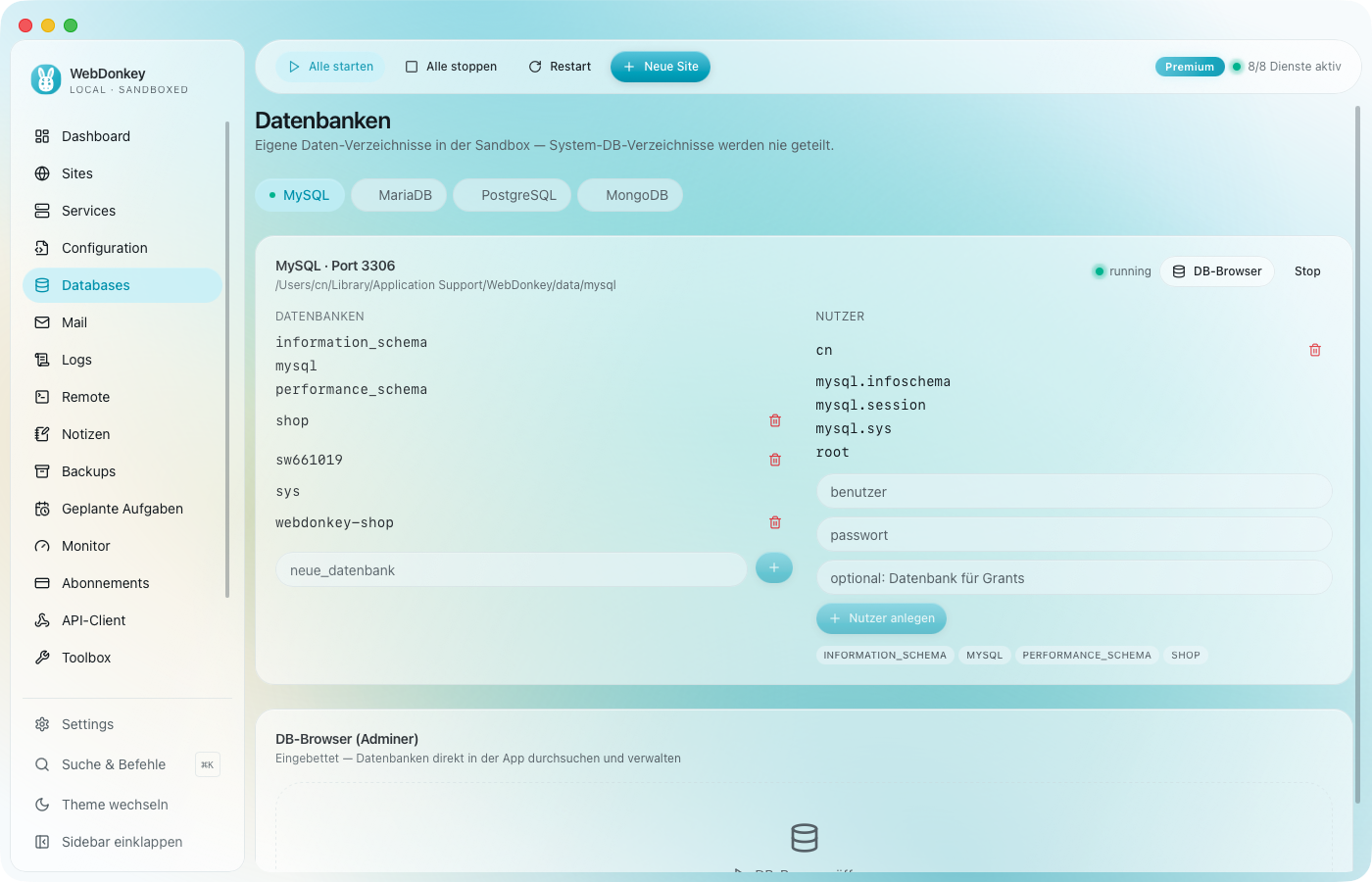Open the Mail section
Viewport: 1372px width, 882px height.
click(x=123, y=322)
